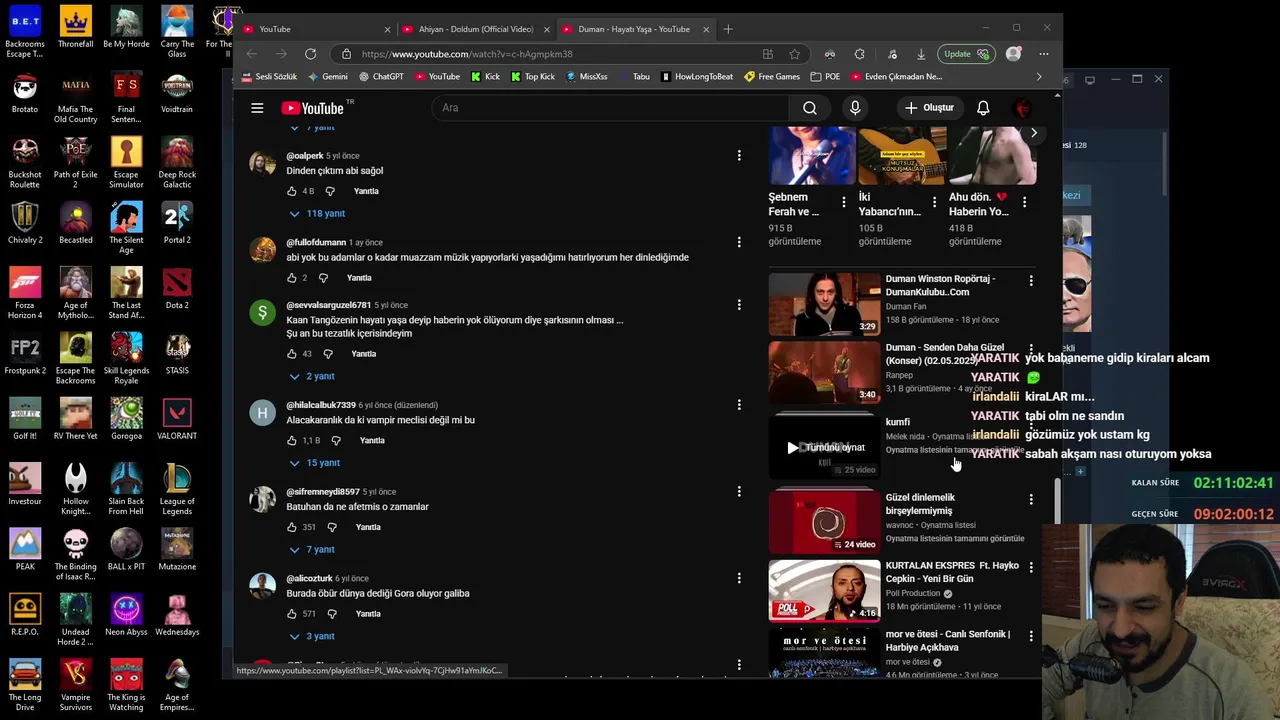Dislike the comment by @alicozturk
This screenshot has width=1280, height=720.
point(334,614)
